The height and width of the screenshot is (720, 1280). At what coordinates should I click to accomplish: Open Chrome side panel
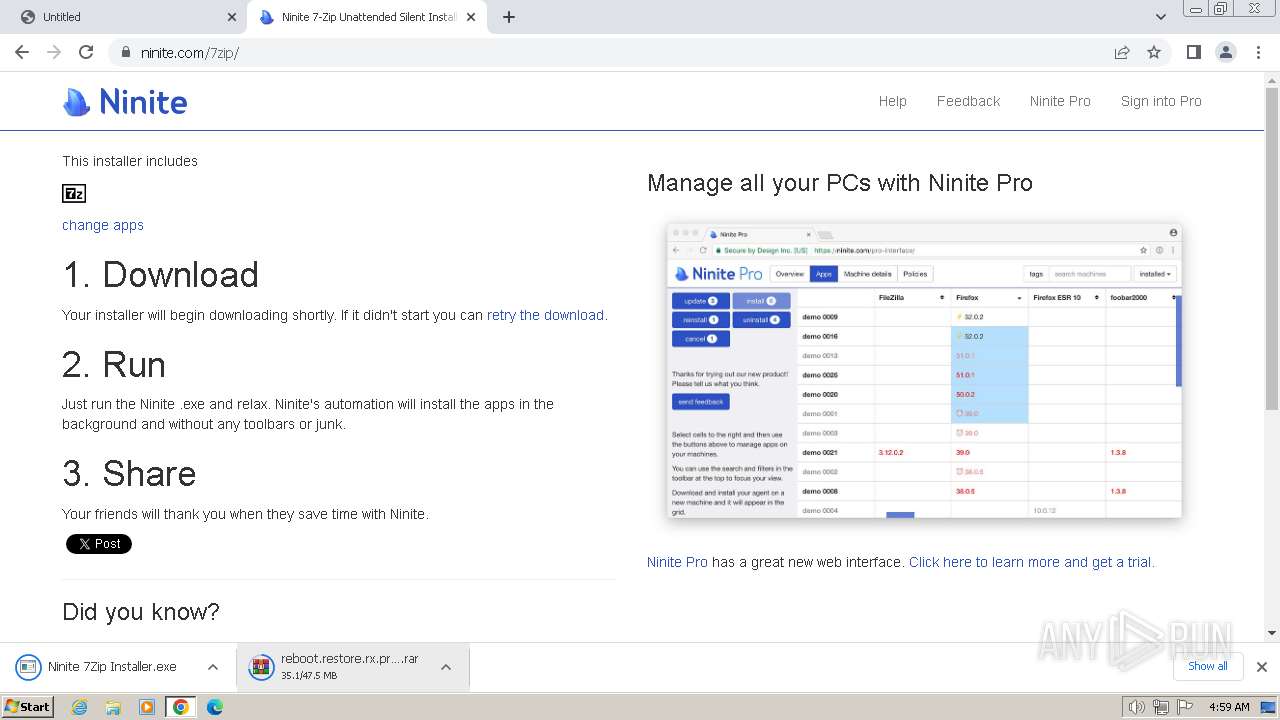pyautogui.click(x=1194, y=52)
